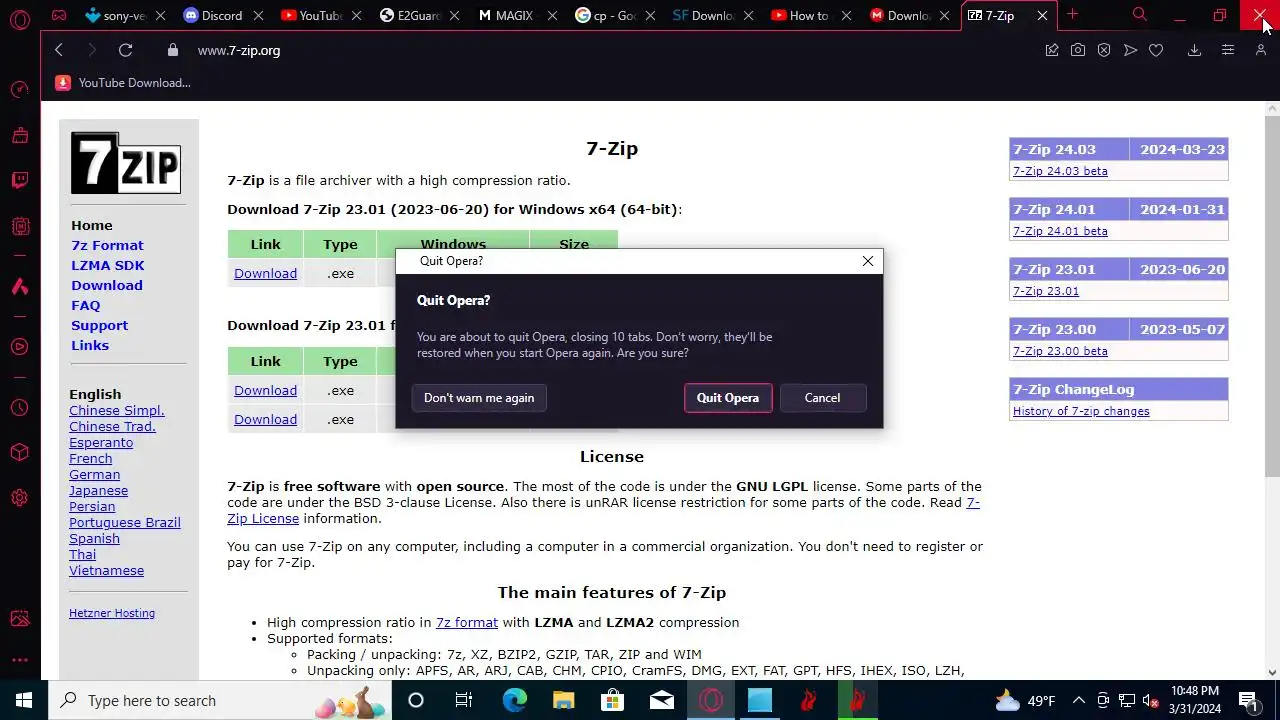Switch to the first YouTube tab
This screenshot has width=1280, height=720.
click(x=320, y=15)
